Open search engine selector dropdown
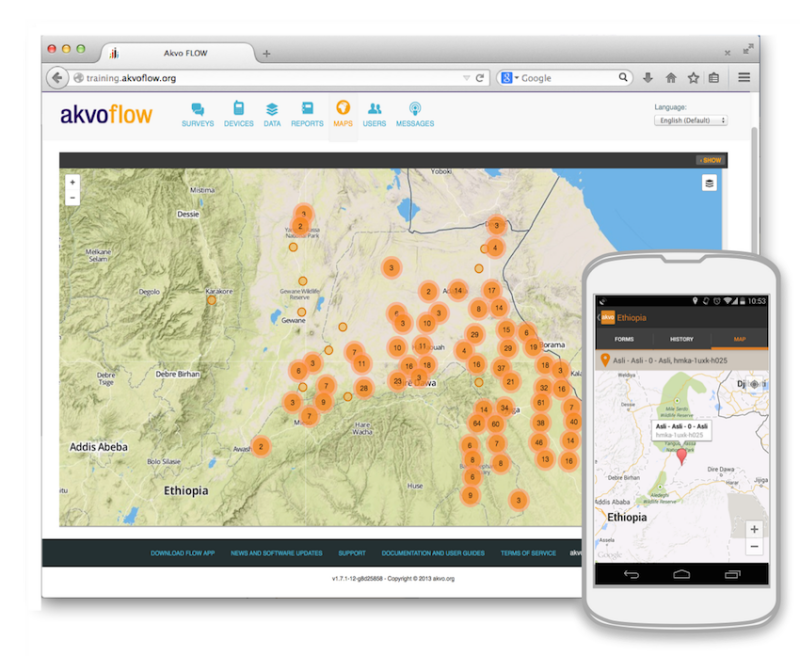Image resolution: width=800 pixels, height=656 pixels. [x=510, y=78]
